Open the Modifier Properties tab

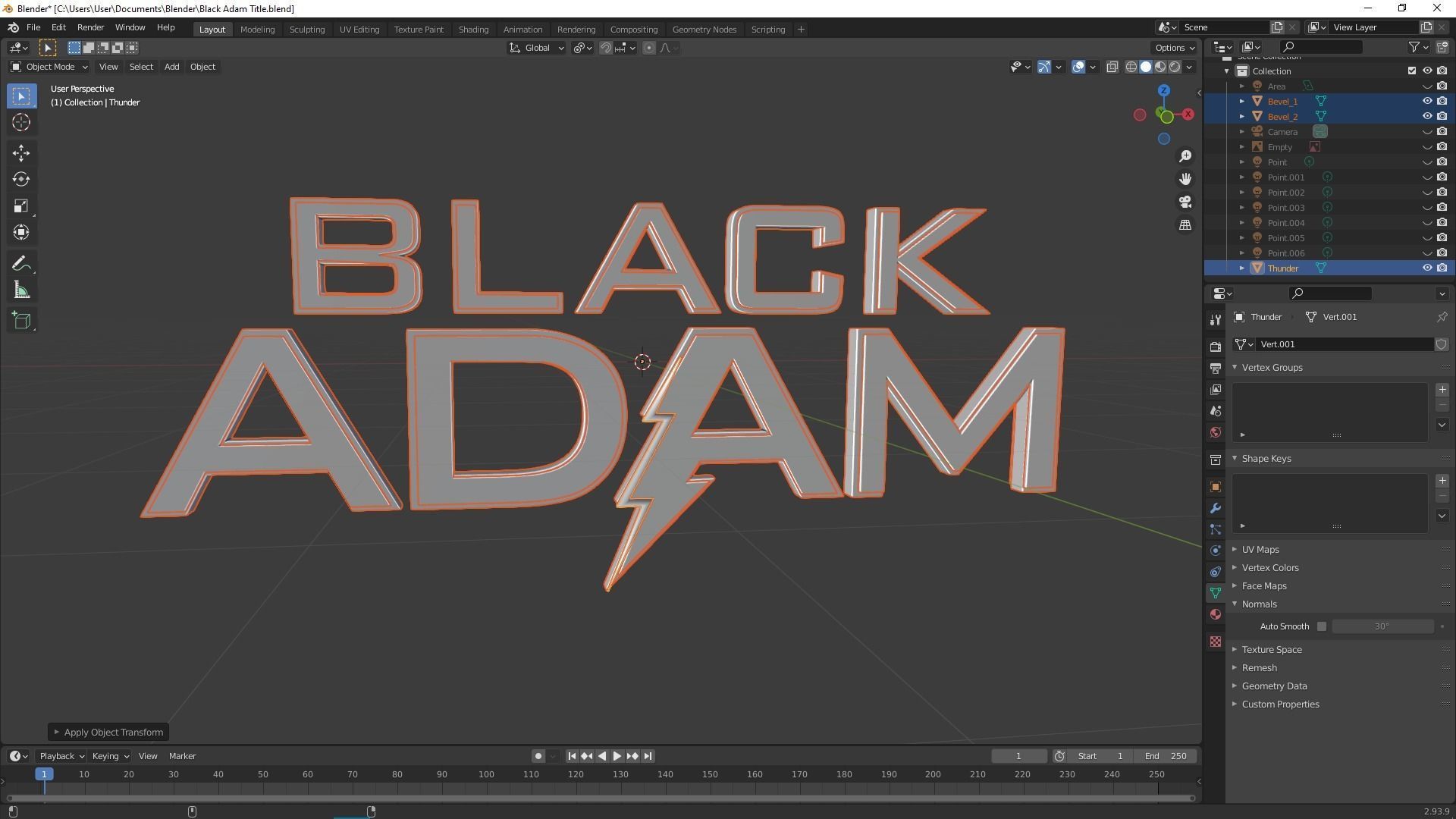point(1216,508)
